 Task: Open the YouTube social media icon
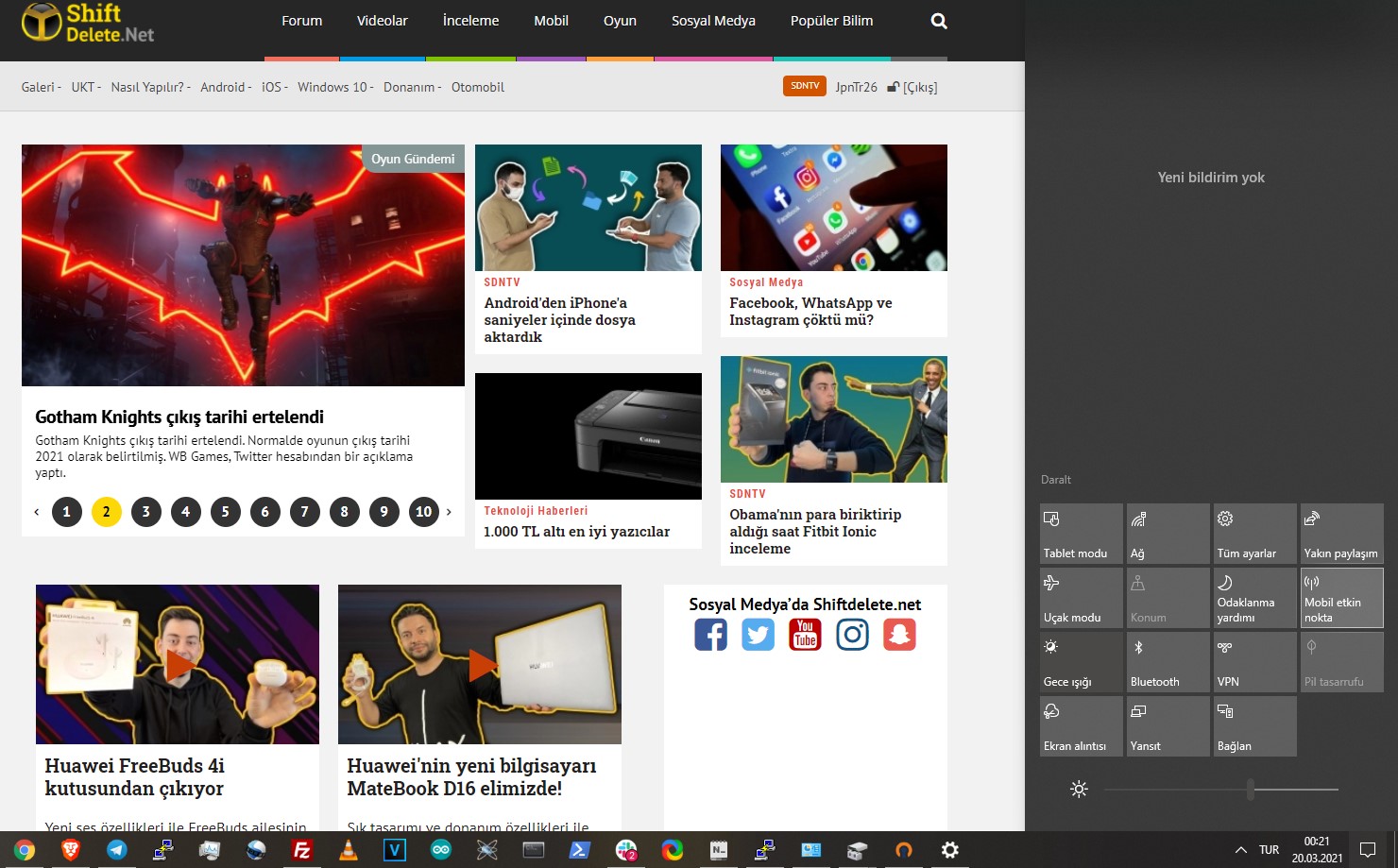[x=805, y=635]
